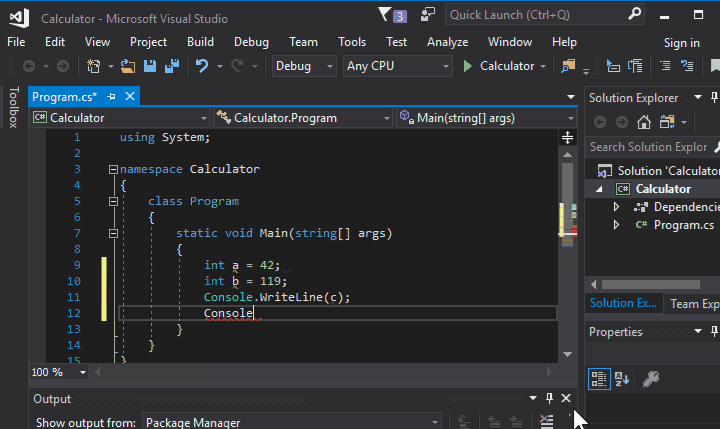Open the Analyze menu
The width and height of the screenshot is (720, 429).
click(447, 42)
